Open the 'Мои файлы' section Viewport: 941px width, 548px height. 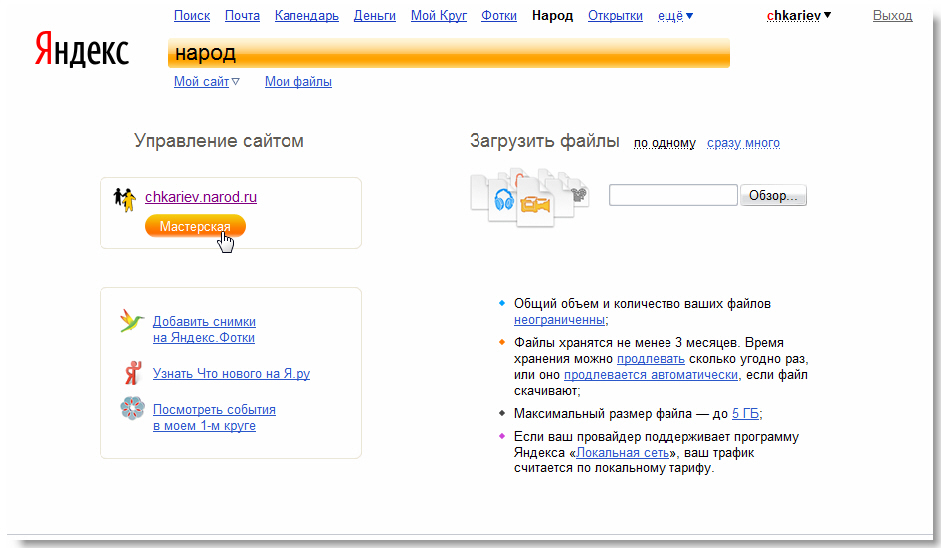point(298,82)
